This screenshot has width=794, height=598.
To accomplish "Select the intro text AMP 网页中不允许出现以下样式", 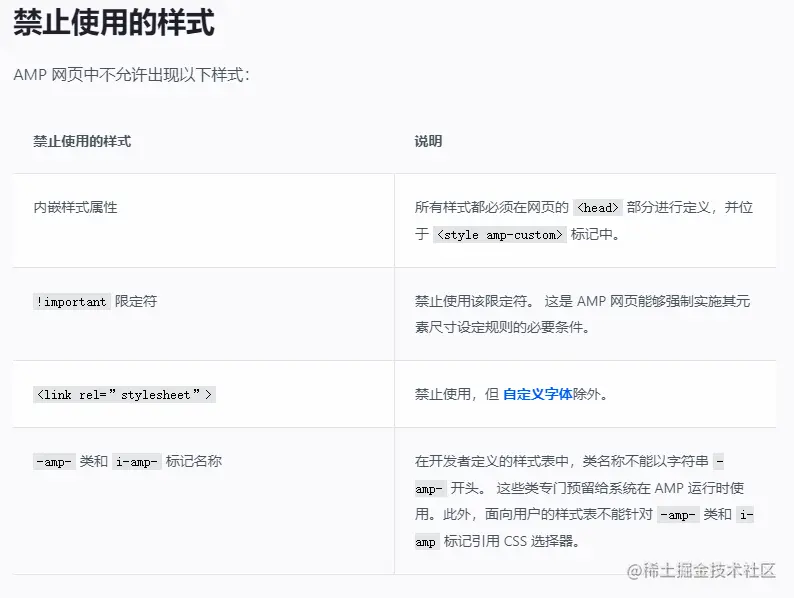I will coord(131,75).
